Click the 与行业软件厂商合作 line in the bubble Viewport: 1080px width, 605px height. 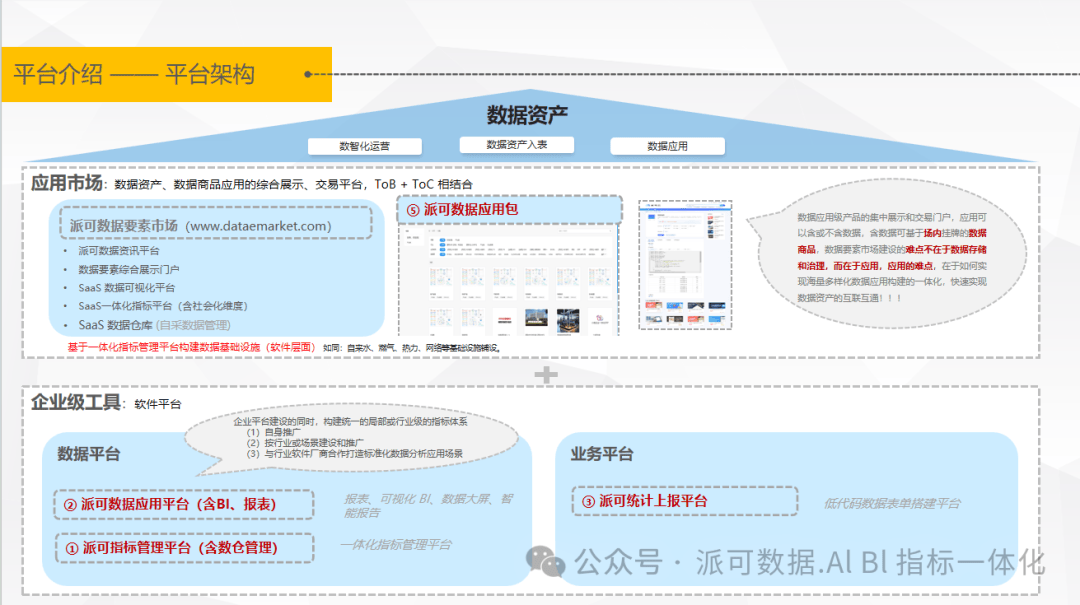(355, 453)
